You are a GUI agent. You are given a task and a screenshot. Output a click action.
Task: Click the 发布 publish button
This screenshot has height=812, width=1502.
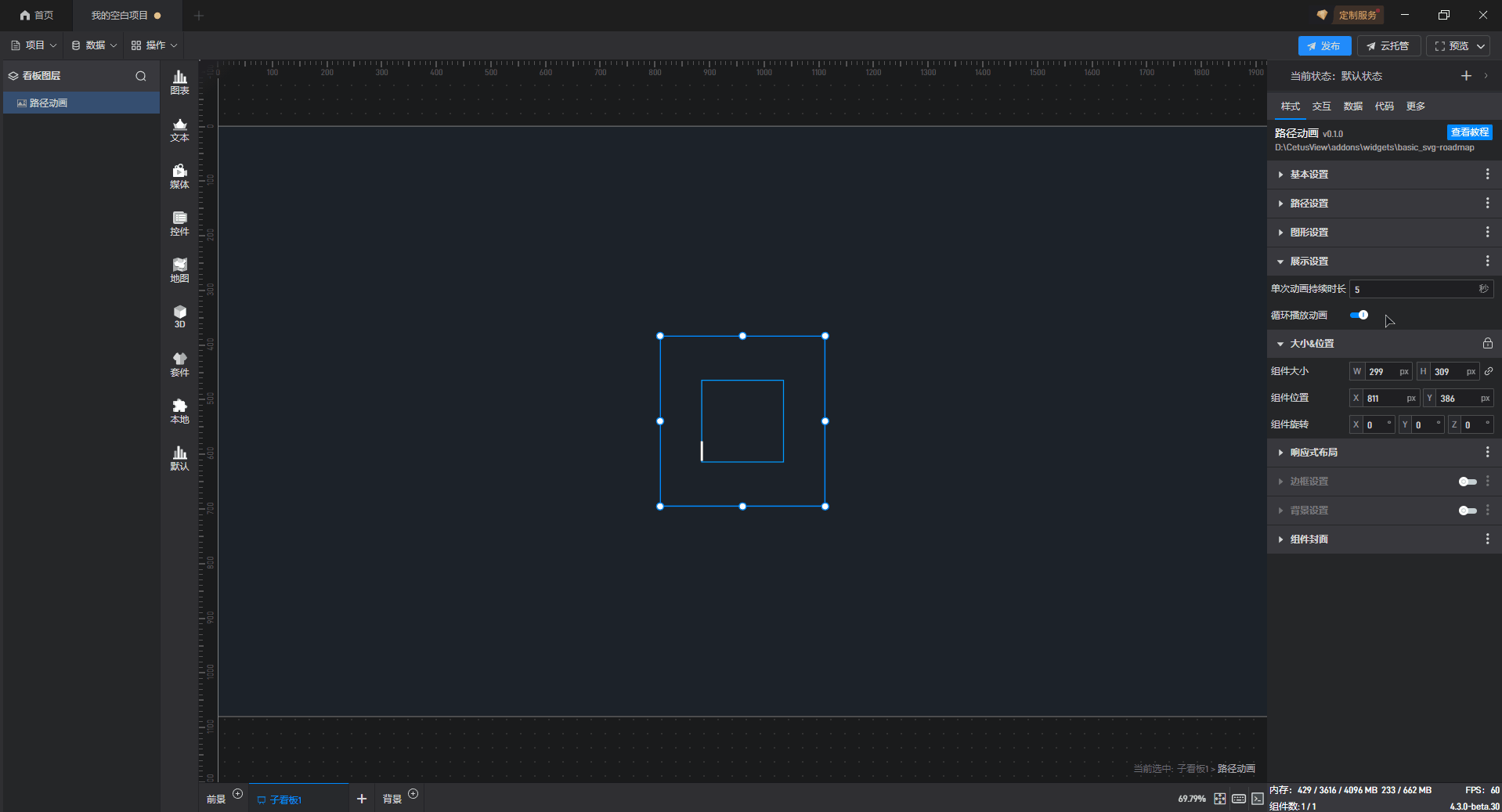1324,46
